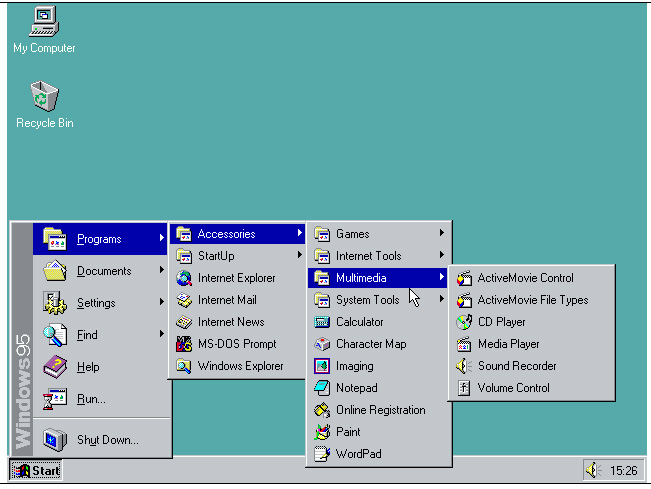The width and height of the screenshot is (651, 489).
Task: Expand the System Tools submenu arrow
Action: (x=442, y=299)
